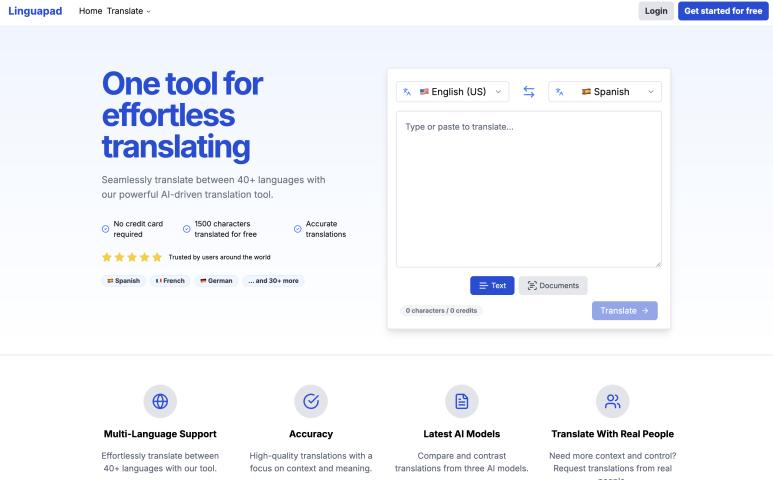Screen dimensions: 773x480
Task: Click the Latest AI Models document icon
Action: [x=461, y=401]
